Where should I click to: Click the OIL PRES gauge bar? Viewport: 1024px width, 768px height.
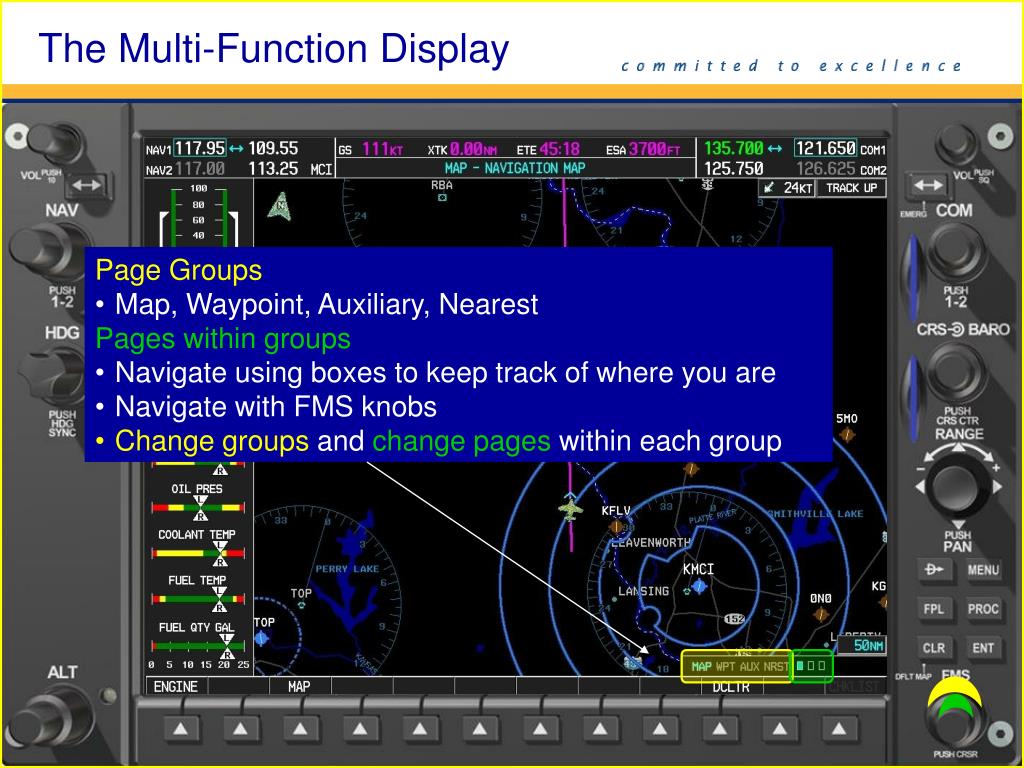(198, 507)
